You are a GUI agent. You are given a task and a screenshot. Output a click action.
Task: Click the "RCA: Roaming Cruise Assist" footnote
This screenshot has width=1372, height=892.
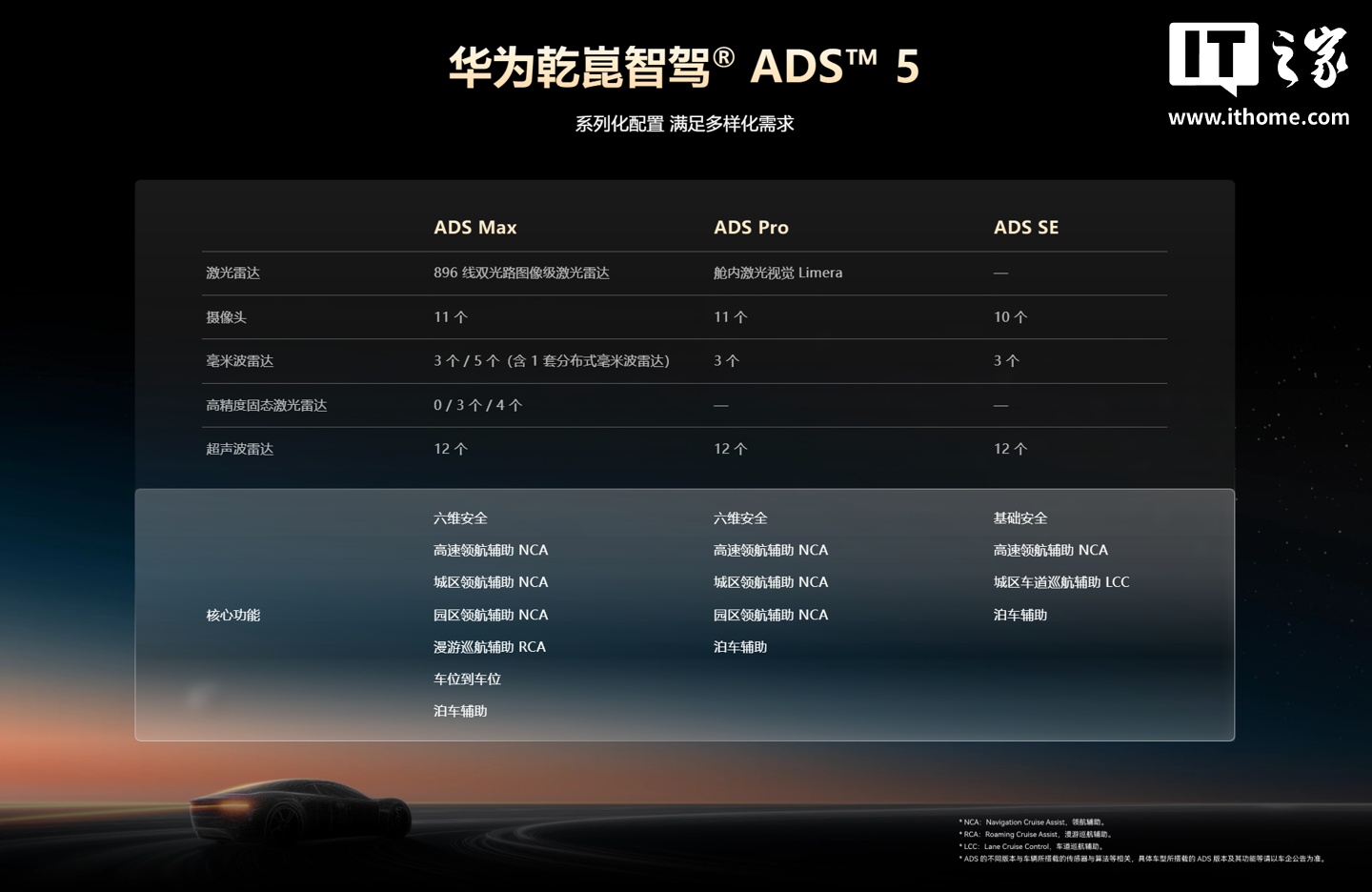1036,835
